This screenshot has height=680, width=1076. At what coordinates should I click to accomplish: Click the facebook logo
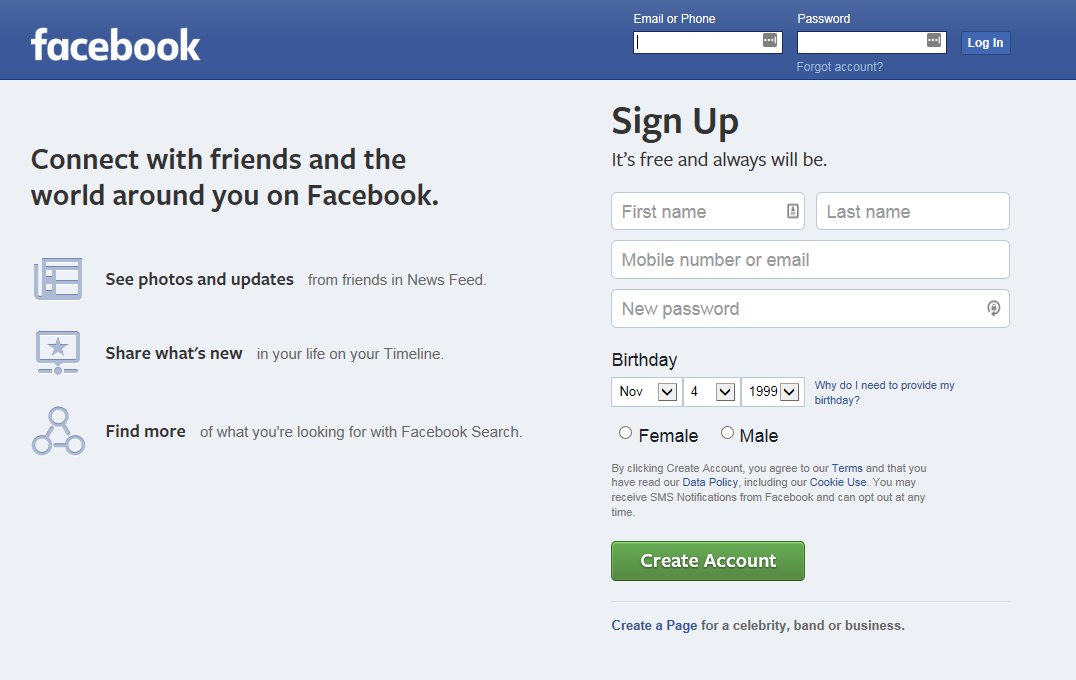tap(115, 45)
